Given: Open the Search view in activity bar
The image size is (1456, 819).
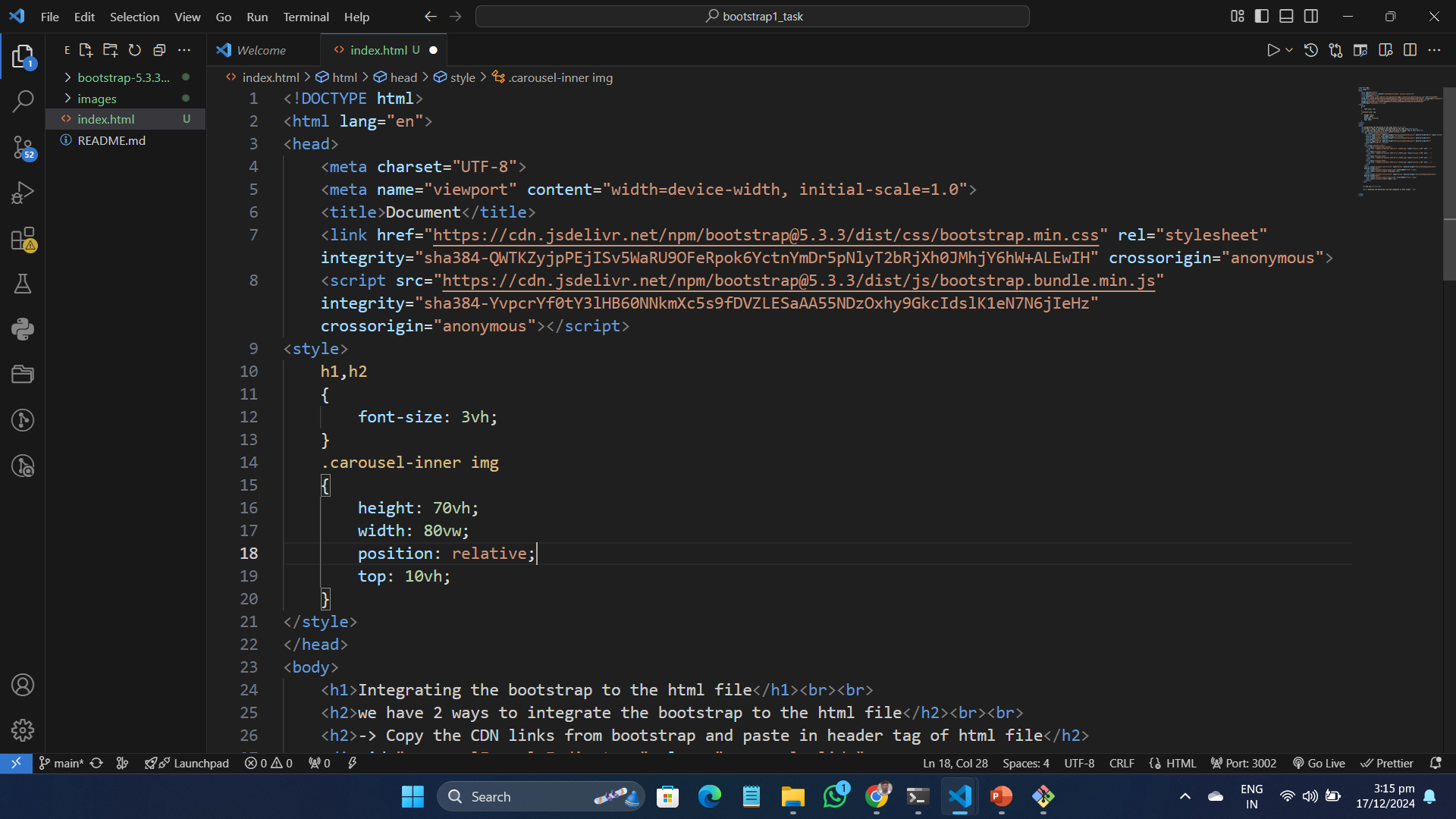Looking at the screenshot, I should pos(23,101).
